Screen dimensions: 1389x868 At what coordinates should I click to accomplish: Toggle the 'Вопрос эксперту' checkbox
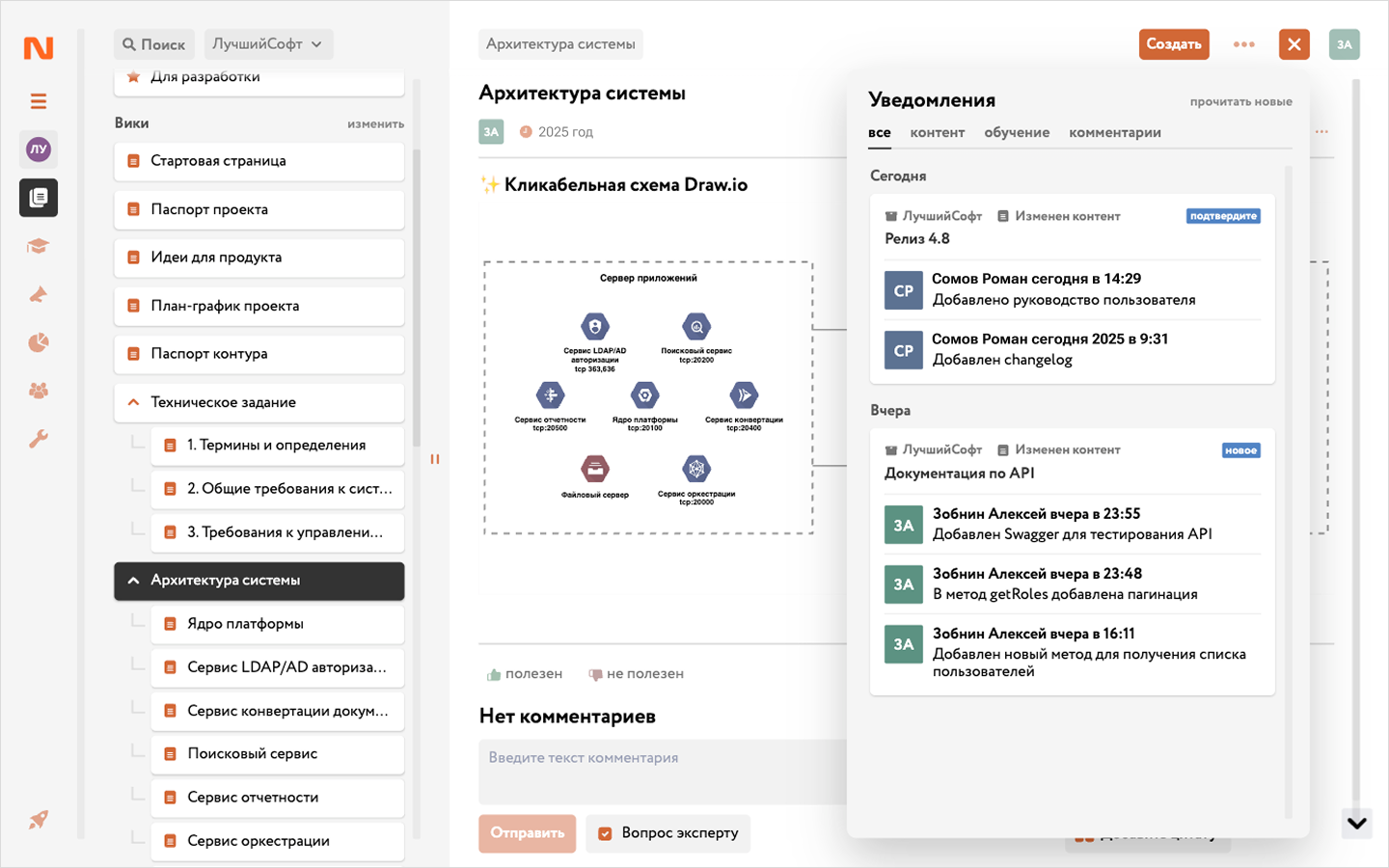(x=605, y=833)
